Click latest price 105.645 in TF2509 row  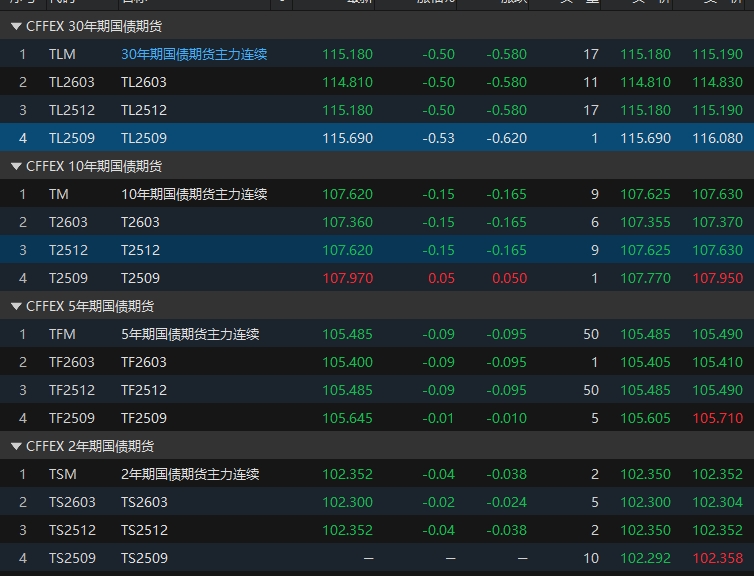(x=348, y=418)
